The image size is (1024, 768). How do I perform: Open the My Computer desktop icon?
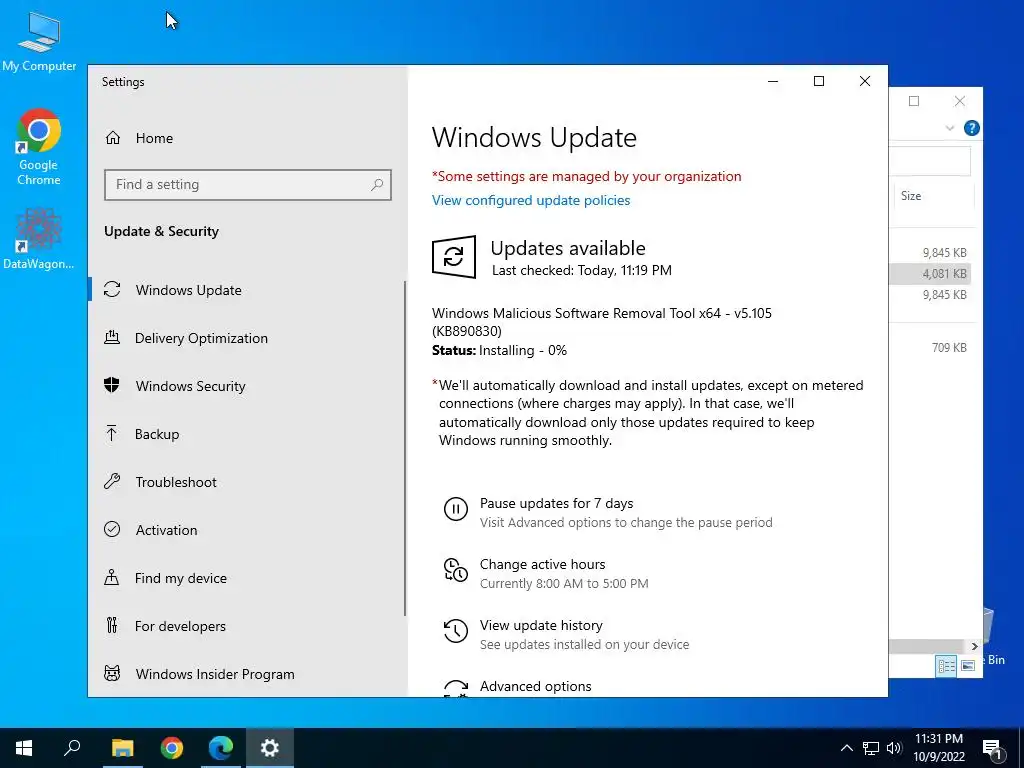click(x=39, y=42)
